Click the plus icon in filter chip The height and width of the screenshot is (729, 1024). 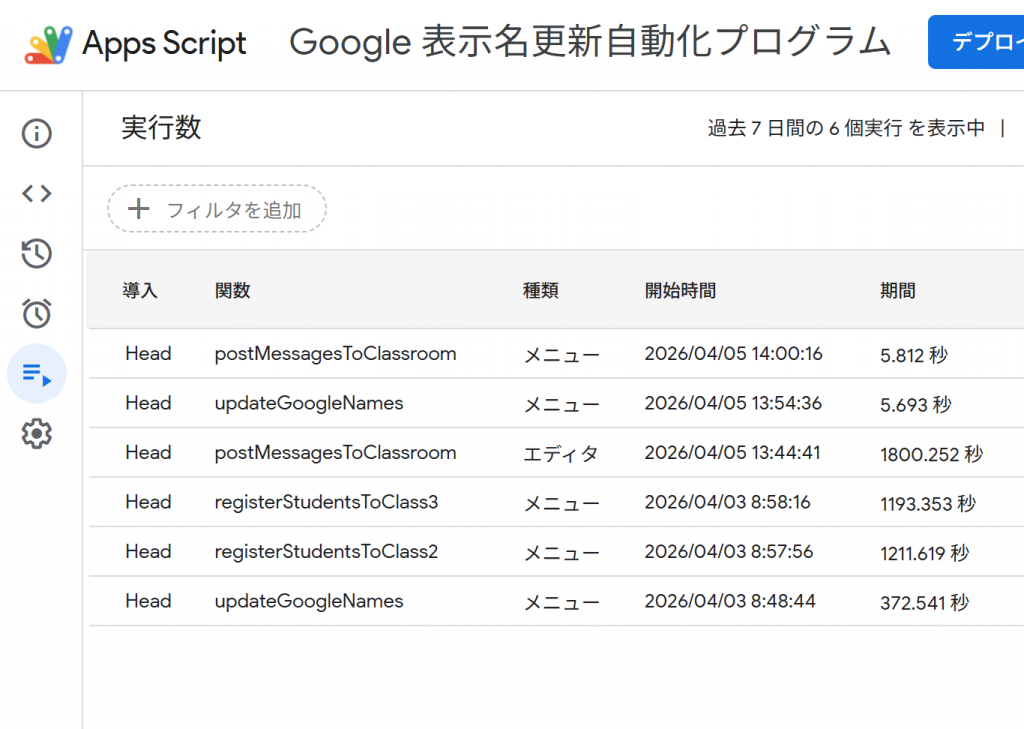(139, 209)
